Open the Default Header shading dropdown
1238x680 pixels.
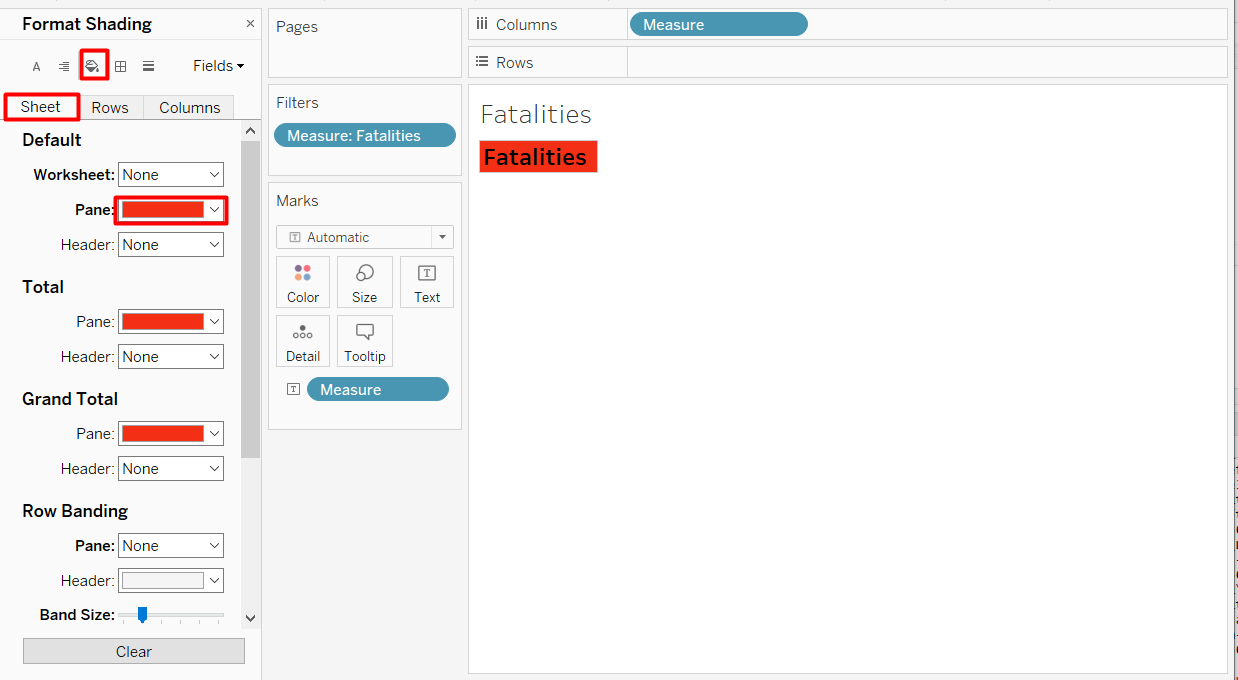(171, 245)
